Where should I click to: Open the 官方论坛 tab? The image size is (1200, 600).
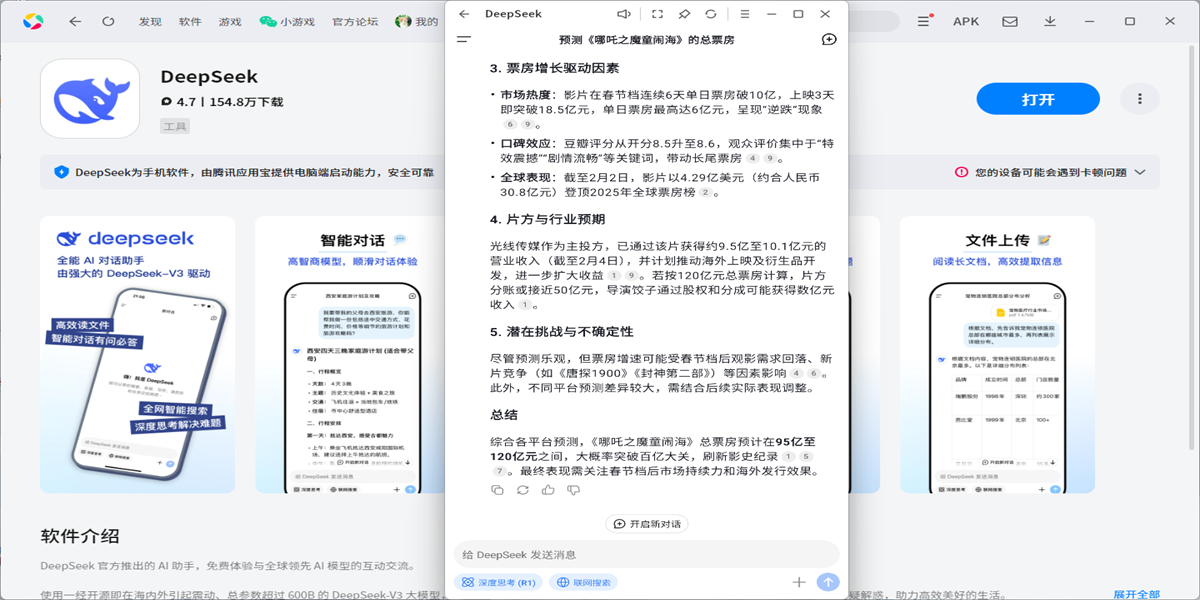click(355, 21)
